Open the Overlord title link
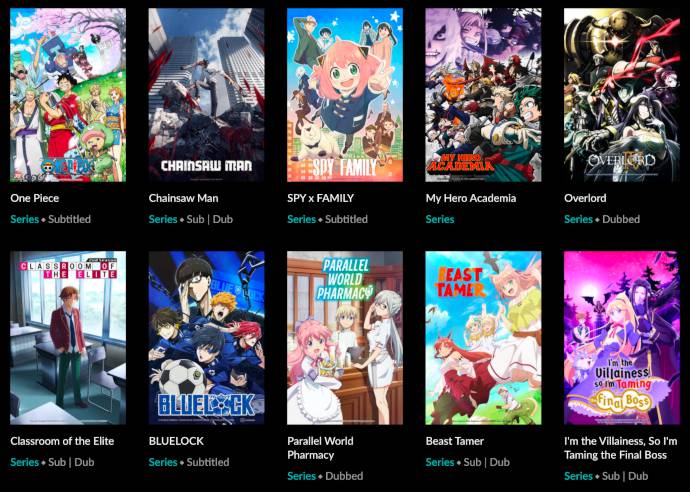Viewport: 690px width, 492px height. 585,198
